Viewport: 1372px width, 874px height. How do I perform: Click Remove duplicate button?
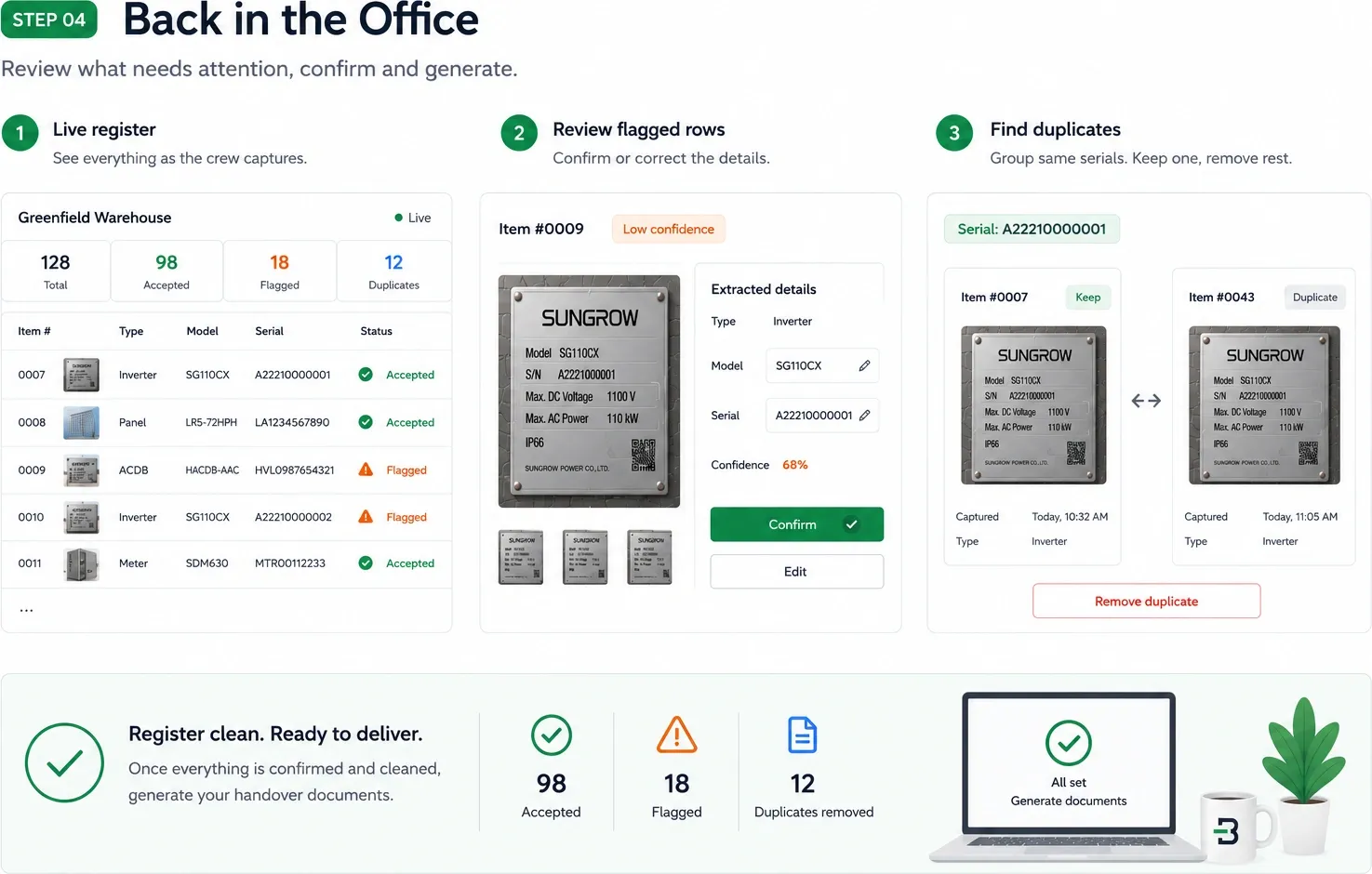click(1146, 602)
